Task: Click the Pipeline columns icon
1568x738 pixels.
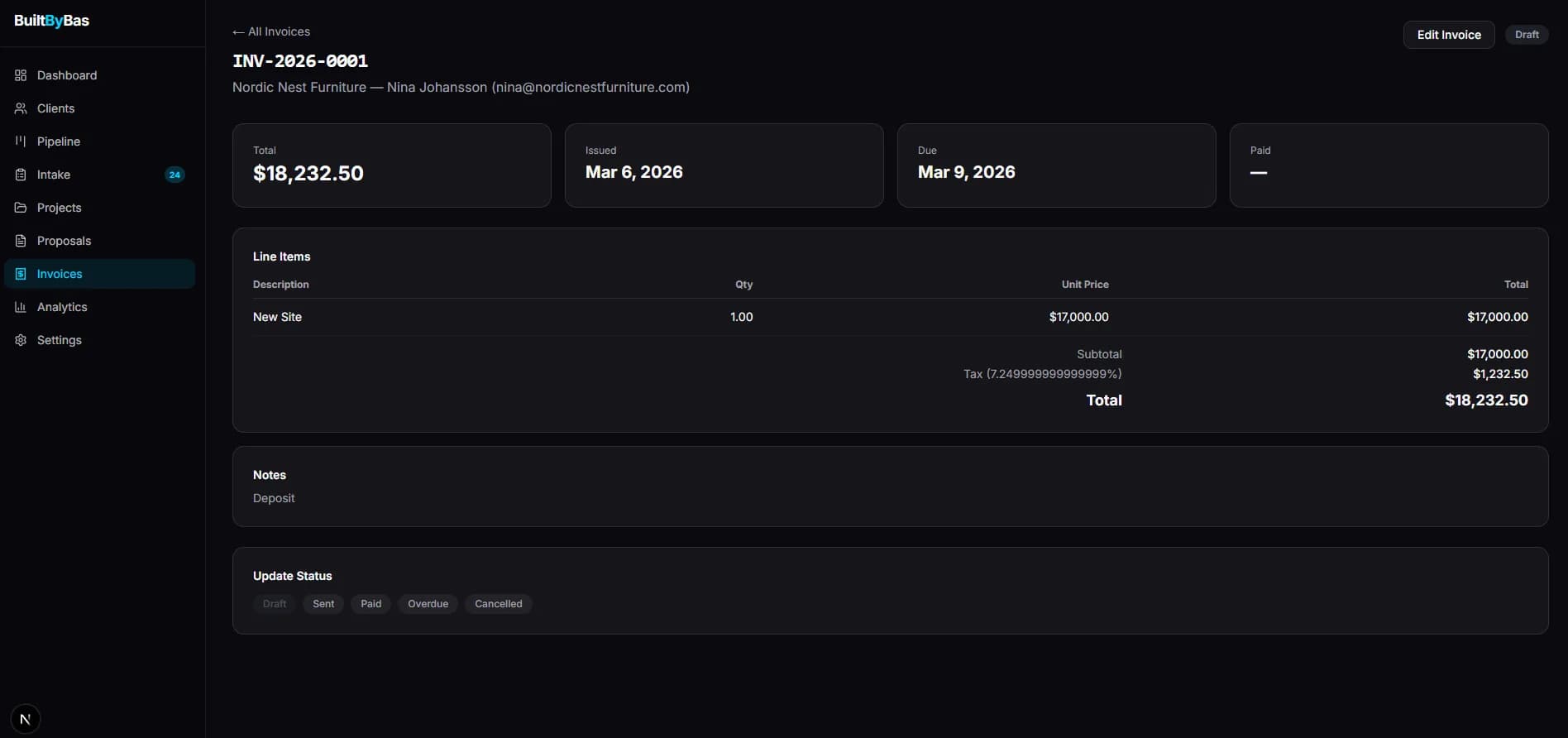Action: (21, 141)
